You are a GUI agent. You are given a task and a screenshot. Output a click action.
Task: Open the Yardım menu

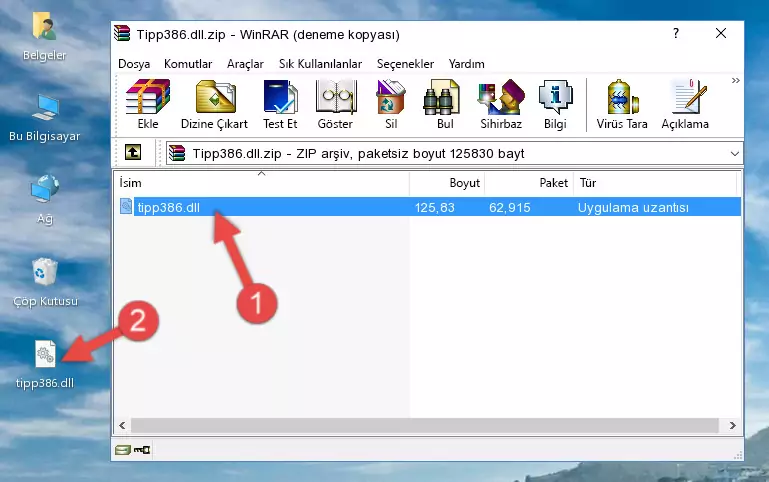click(x=466, y=64)
